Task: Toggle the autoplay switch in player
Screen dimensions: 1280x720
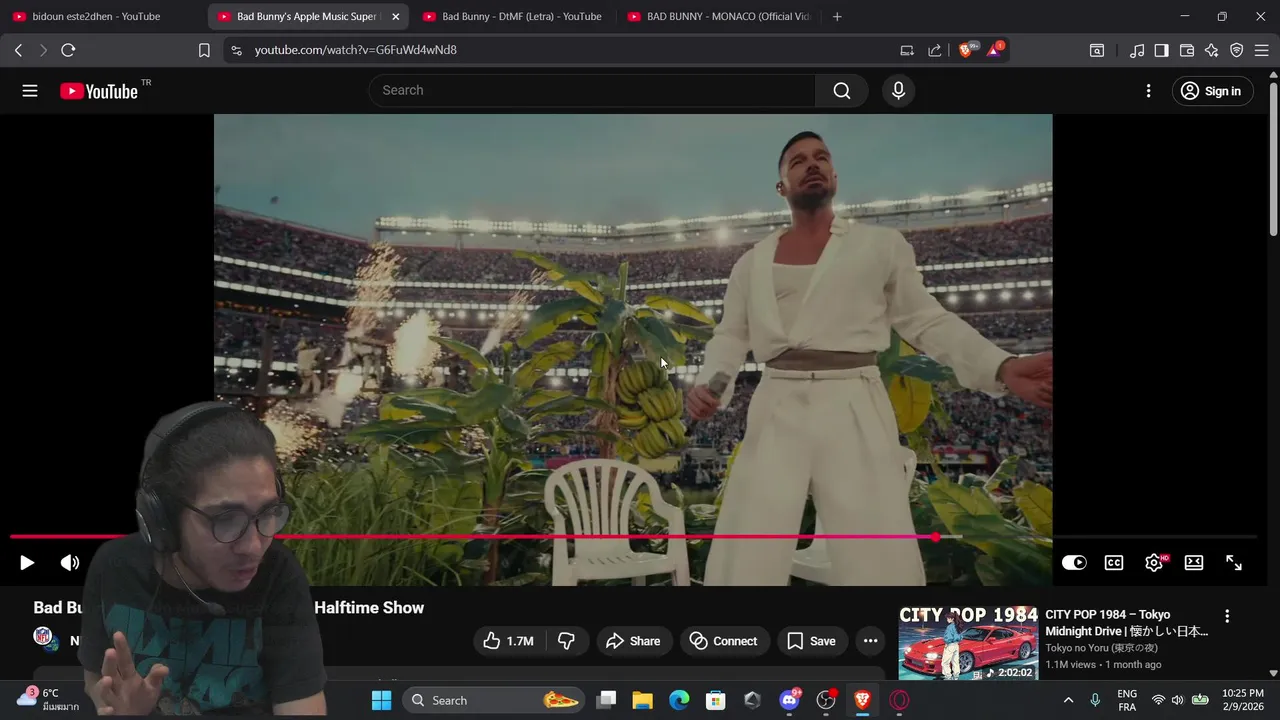Action: [x=1074, y=563]
